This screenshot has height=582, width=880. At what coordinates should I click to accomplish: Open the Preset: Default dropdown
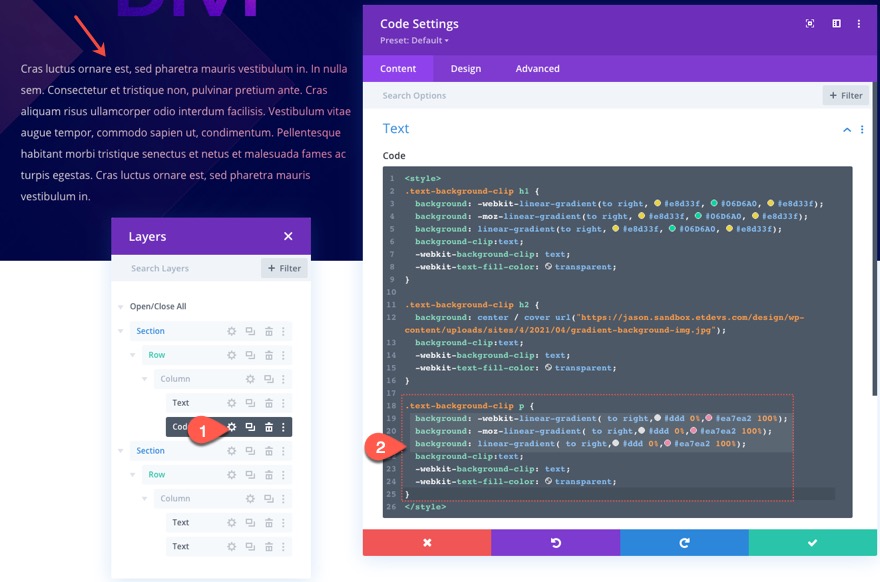coord(414,40)
